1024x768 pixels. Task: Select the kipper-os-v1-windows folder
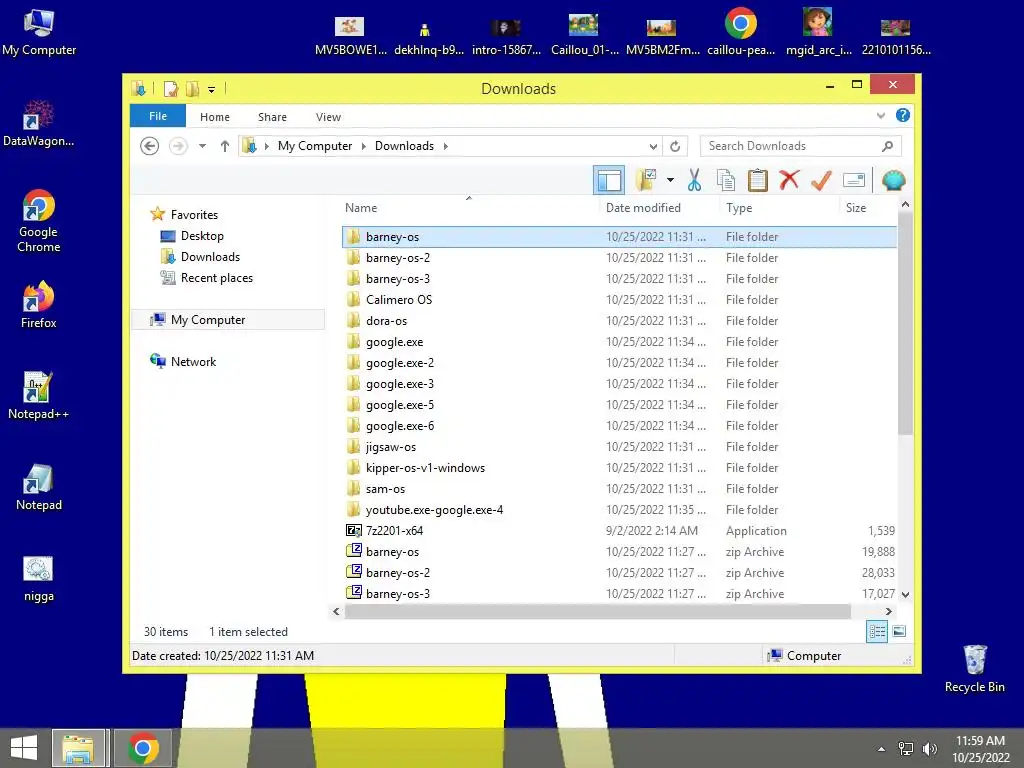tap(618, 468)
